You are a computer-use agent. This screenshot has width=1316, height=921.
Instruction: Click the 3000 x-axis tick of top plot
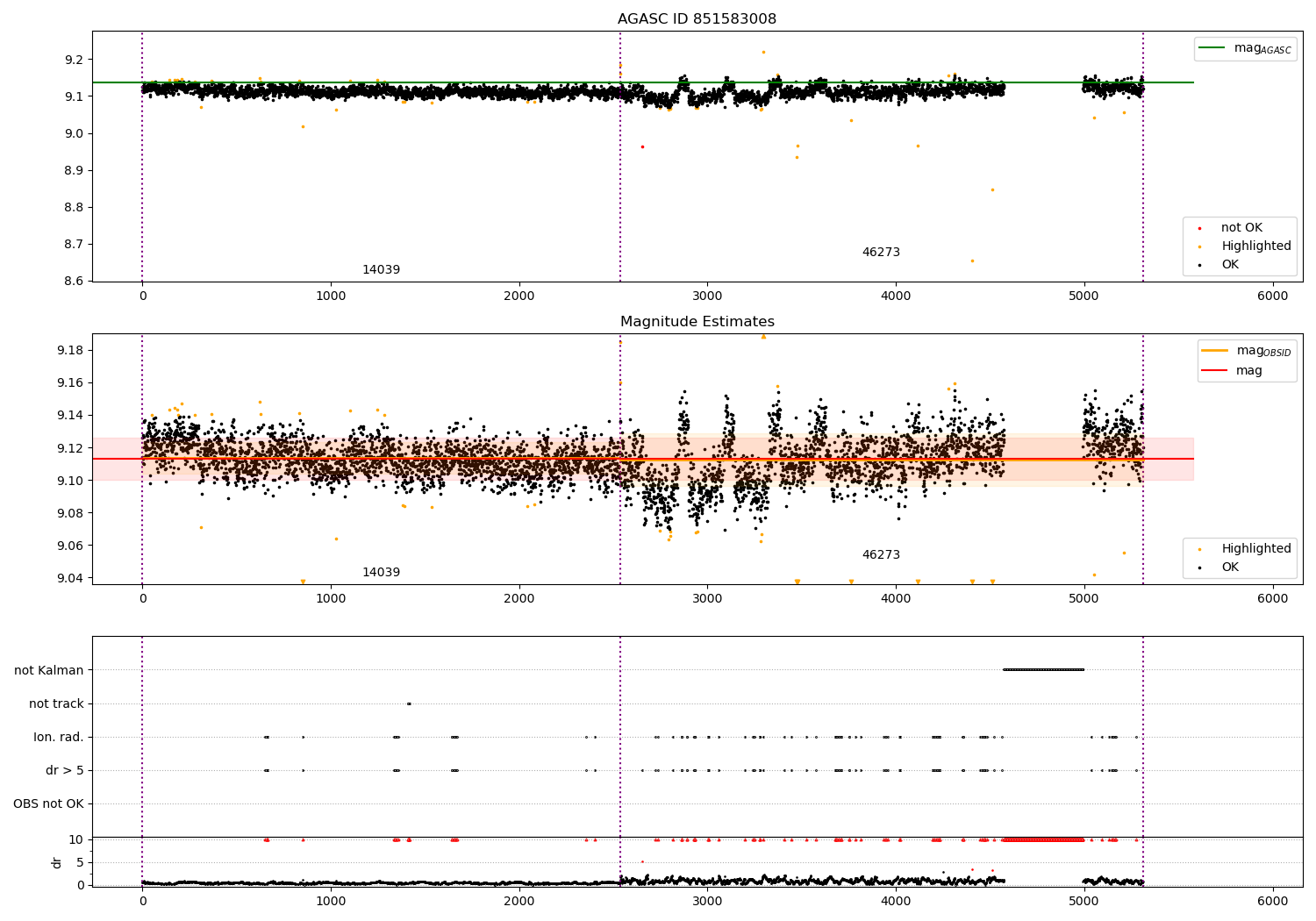click(x=707, y=296)
